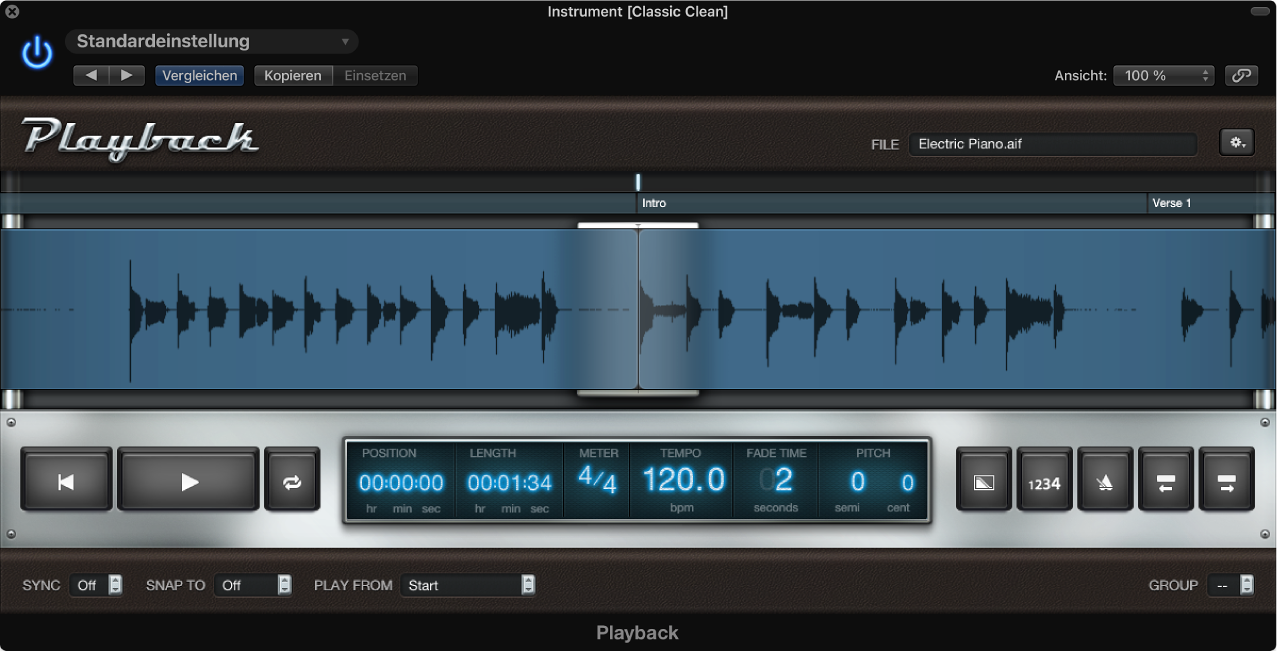Screen dimensions: 1277x652
Task: Toggle the plugin power button
Action: [x=36, y=52]
